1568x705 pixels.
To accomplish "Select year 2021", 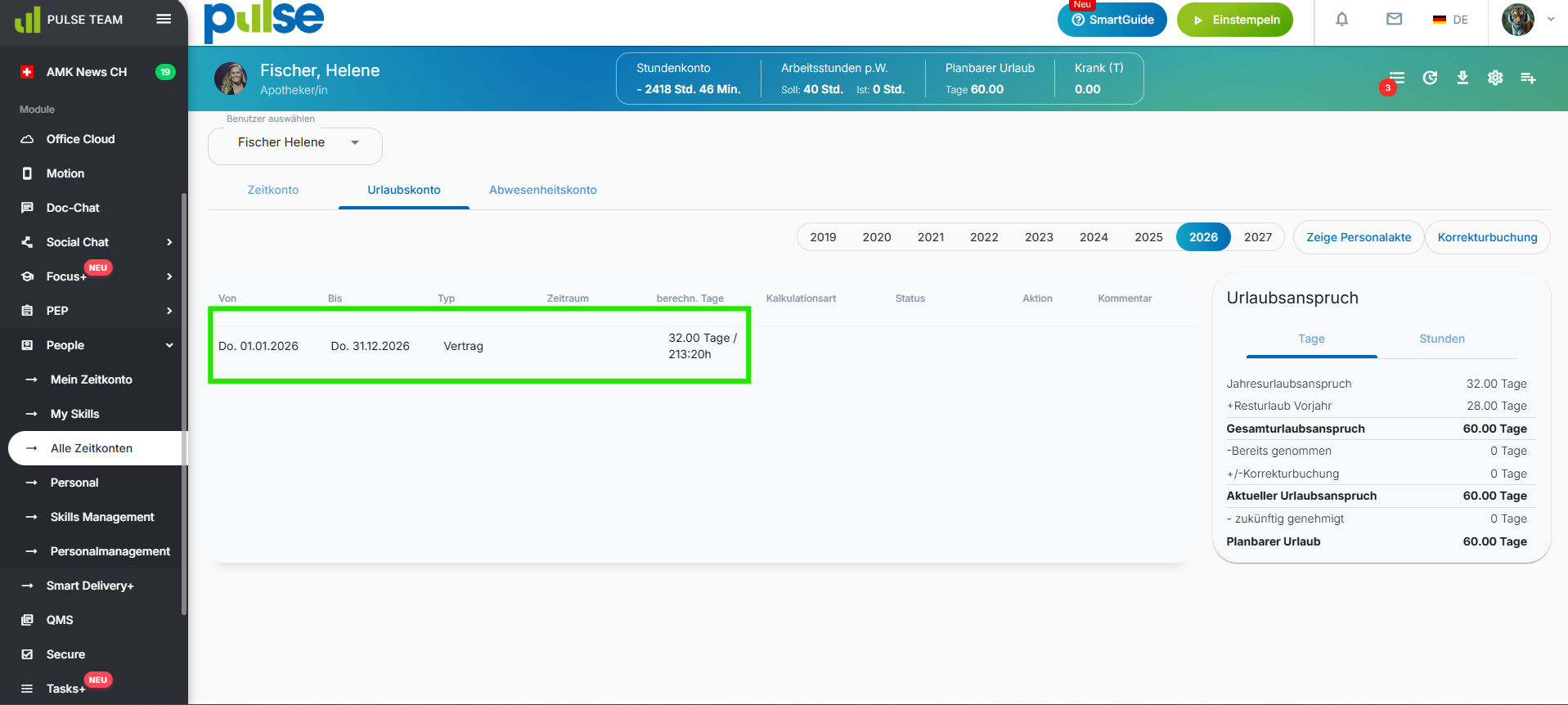I will point(931,237).
